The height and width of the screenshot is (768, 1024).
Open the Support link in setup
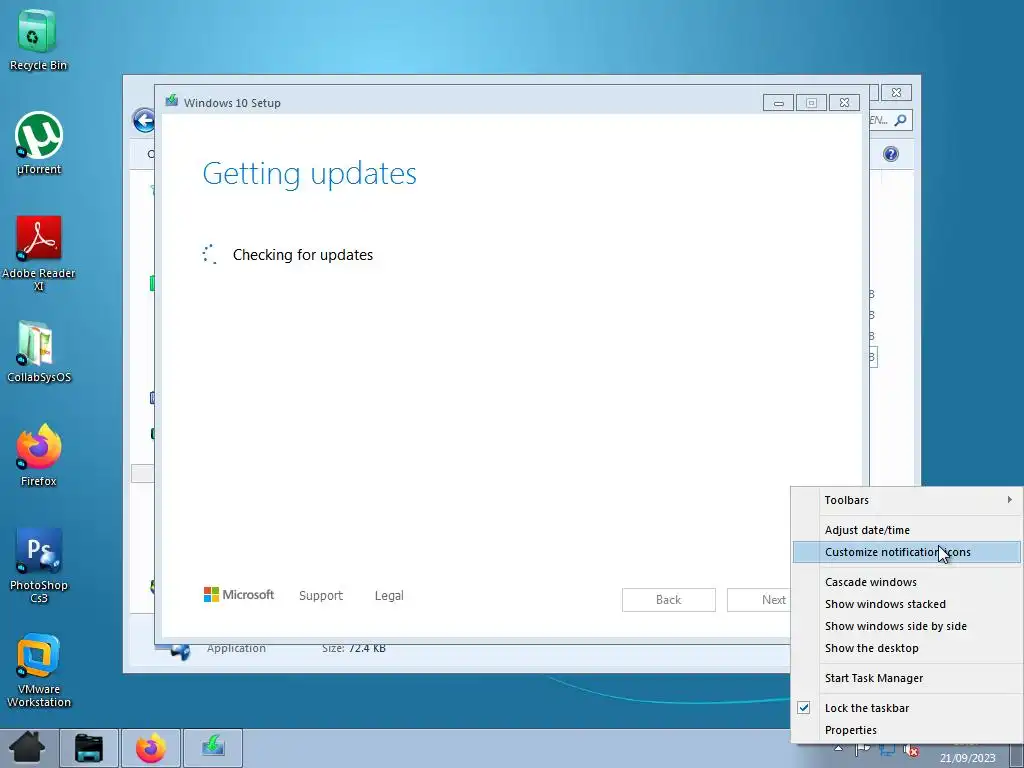[x=321, y=596]
